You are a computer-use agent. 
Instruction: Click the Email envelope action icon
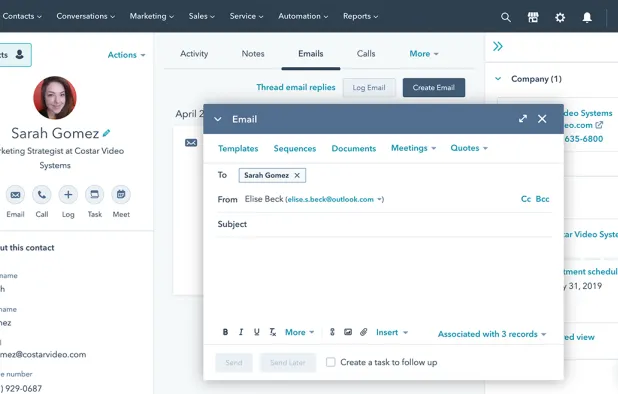[15, 195]
